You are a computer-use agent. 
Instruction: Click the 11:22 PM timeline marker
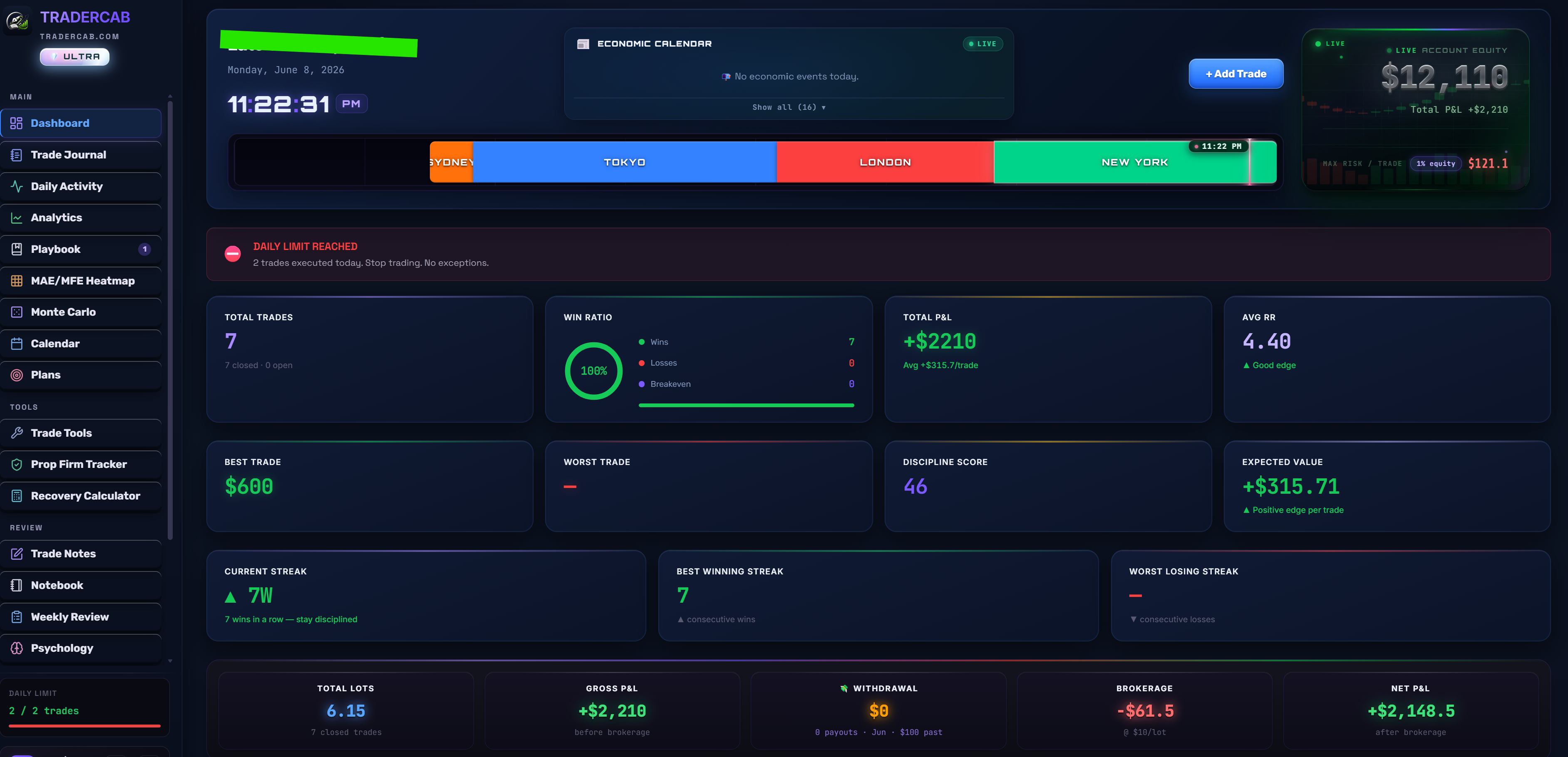pyautogui.click(x=1218, y=147)
